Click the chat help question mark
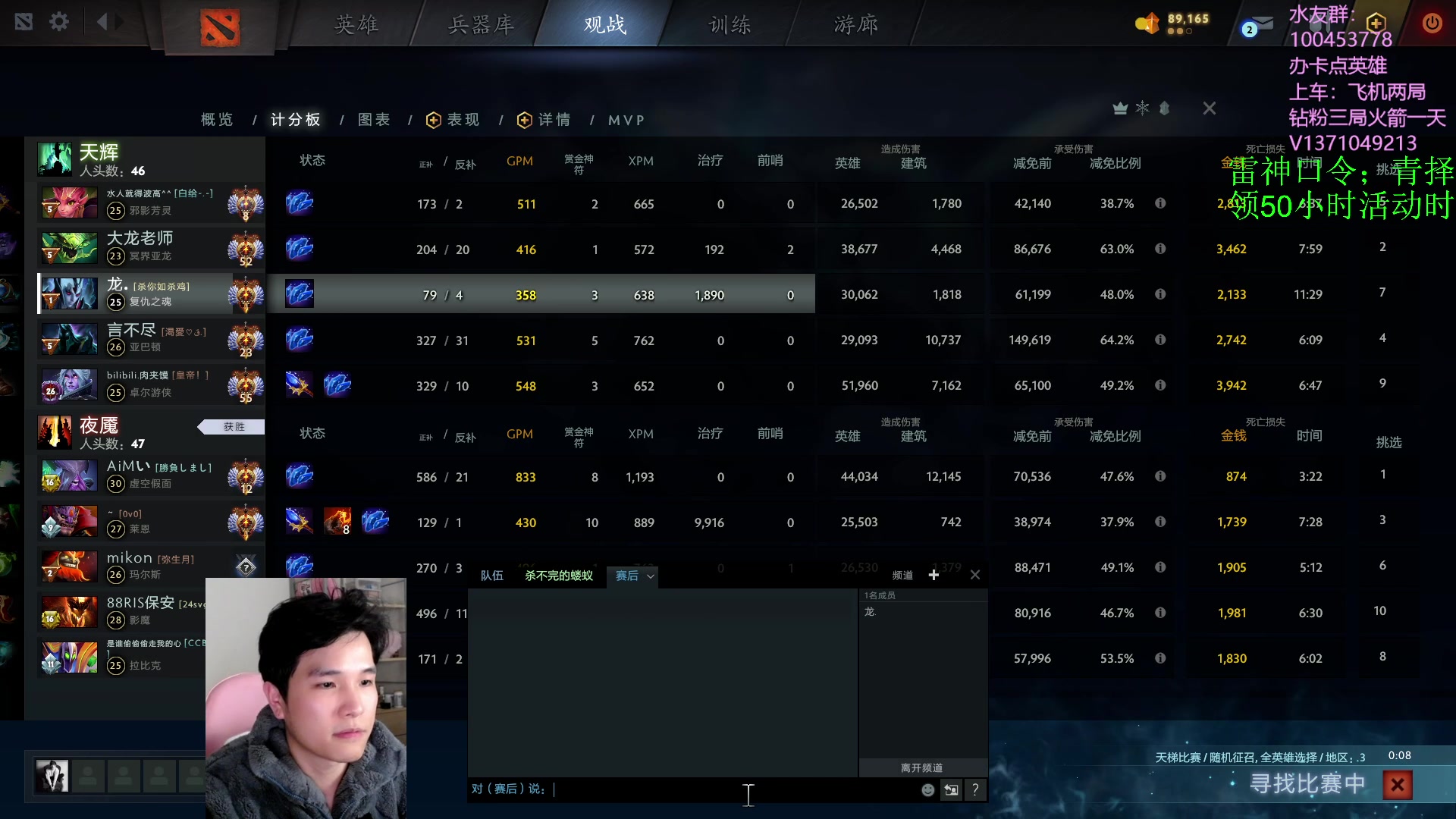Viewport: 1456px width, 819px height. [975, 790]
